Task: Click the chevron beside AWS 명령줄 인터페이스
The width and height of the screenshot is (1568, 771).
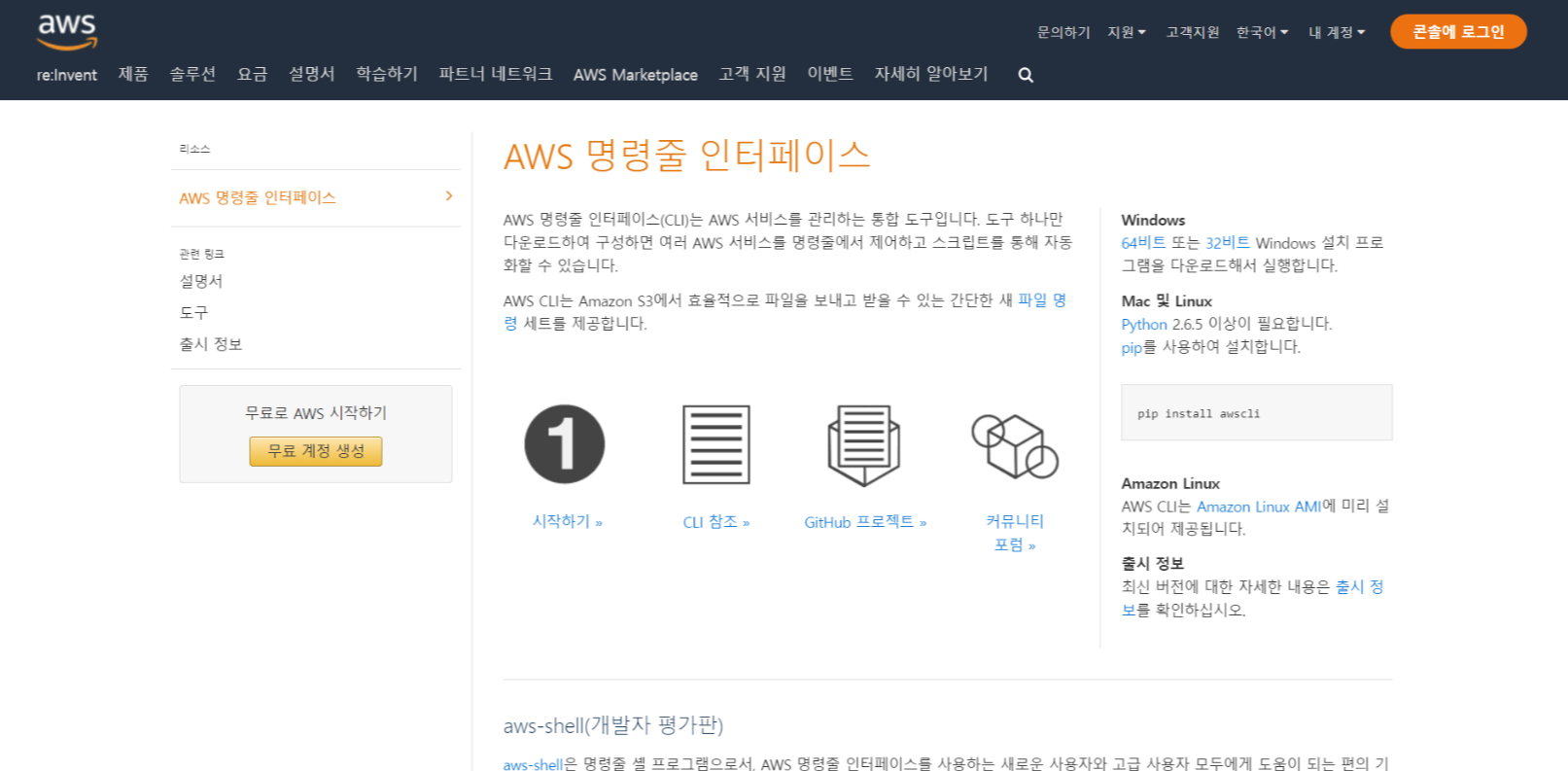Action: click(449, 196)
